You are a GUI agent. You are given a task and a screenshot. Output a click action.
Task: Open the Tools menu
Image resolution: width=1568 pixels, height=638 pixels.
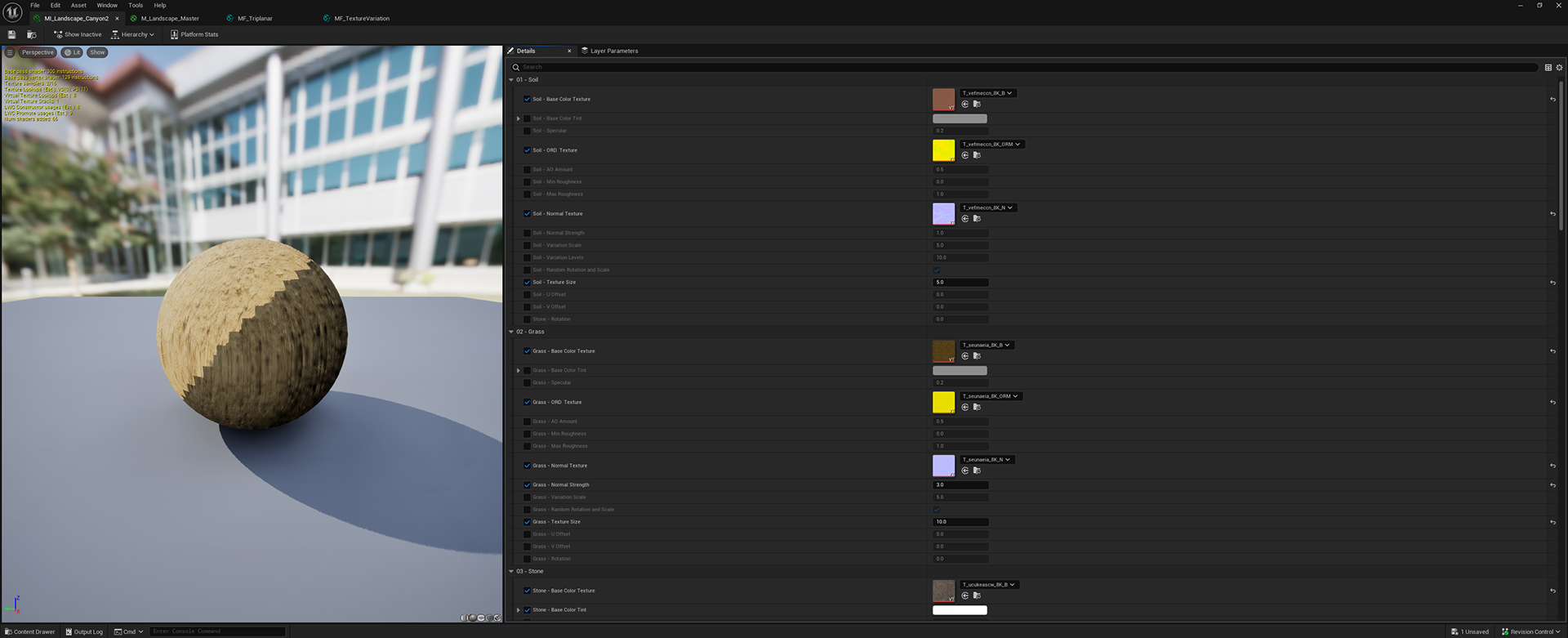click(x=136, y=5)
